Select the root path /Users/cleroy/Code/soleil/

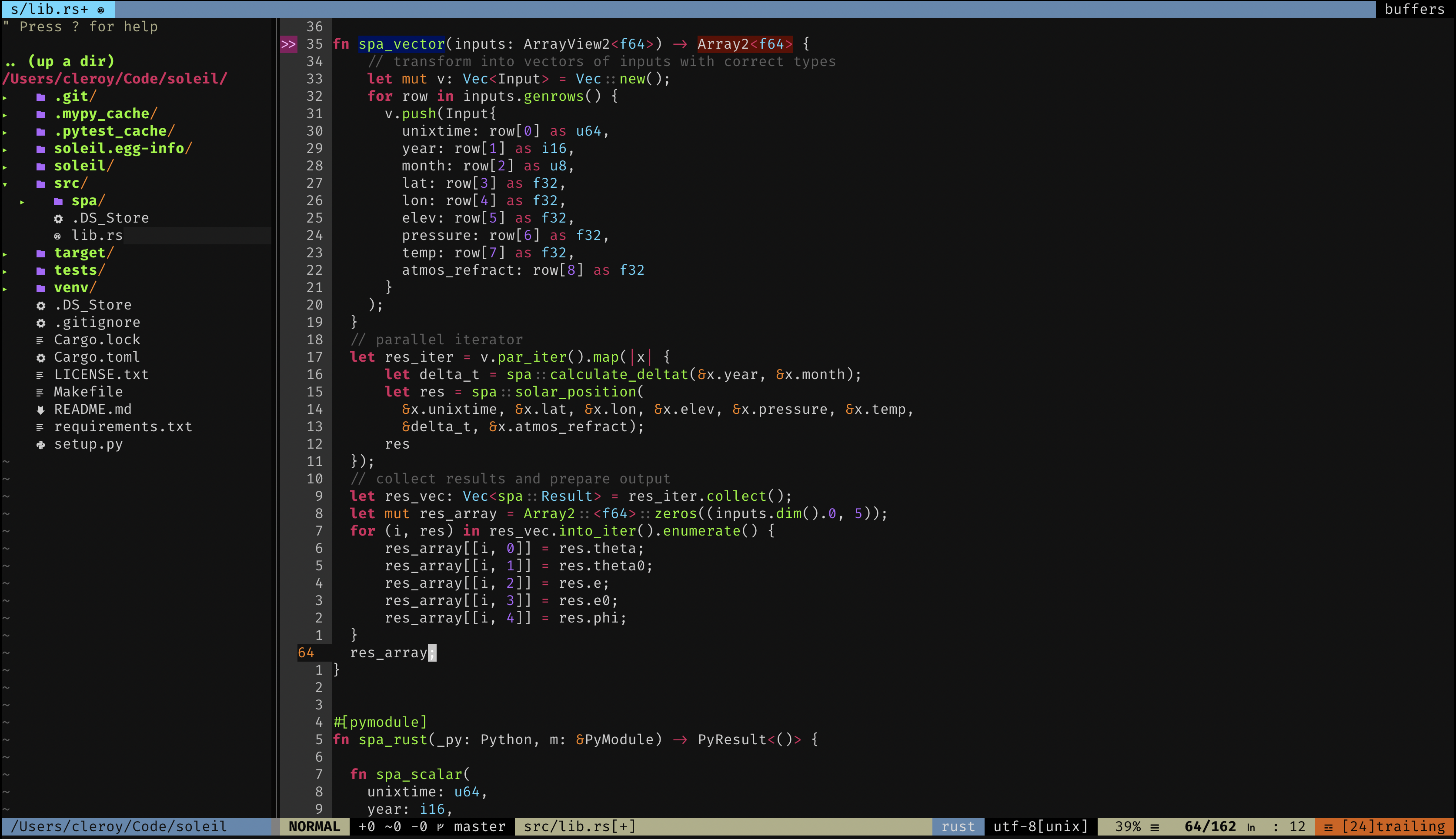(115, 78)
